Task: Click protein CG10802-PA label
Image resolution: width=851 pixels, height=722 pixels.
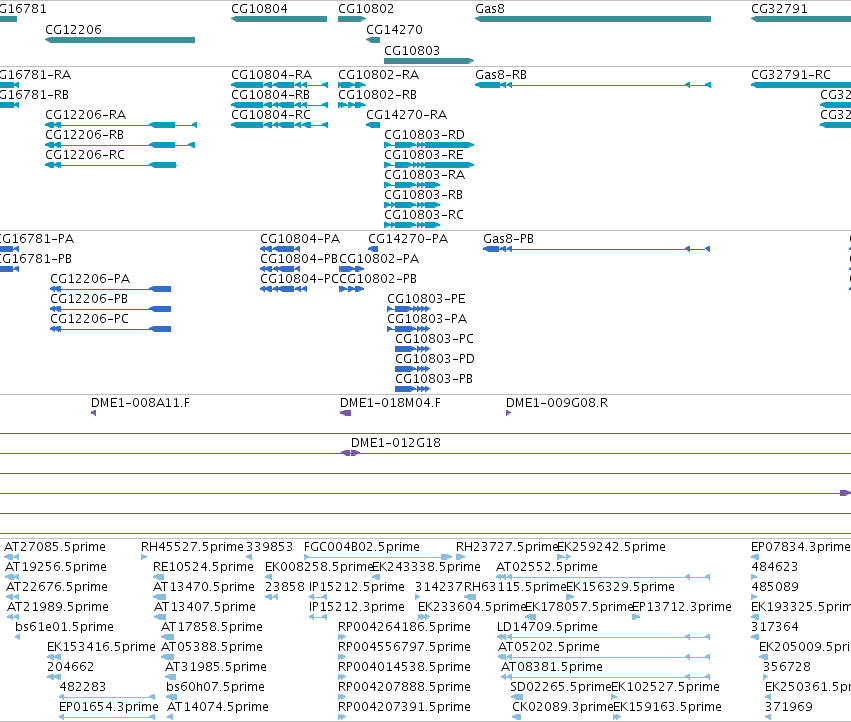Action: click(x=379, y=259)
